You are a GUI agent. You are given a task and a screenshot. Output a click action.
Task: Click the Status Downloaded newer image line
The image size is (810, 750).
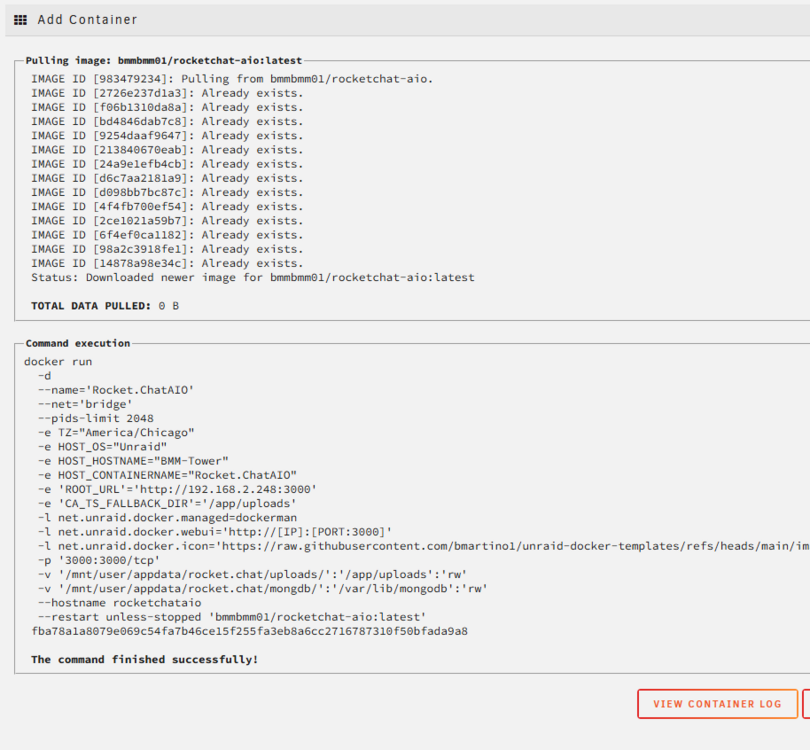253,277
